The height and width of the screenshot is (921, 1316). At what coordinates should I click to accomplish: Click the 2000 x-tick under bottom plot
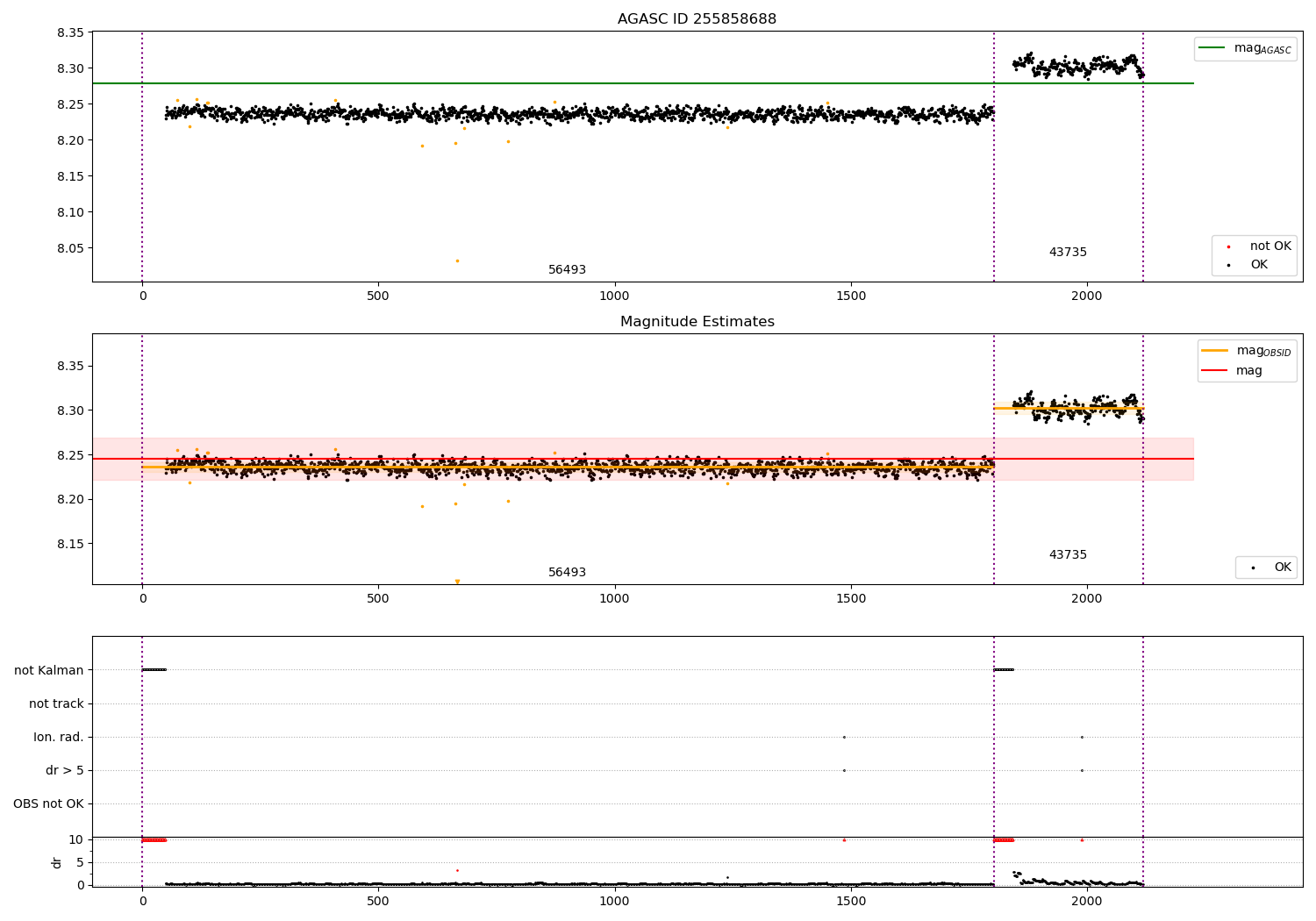(x=1087, y=900)
